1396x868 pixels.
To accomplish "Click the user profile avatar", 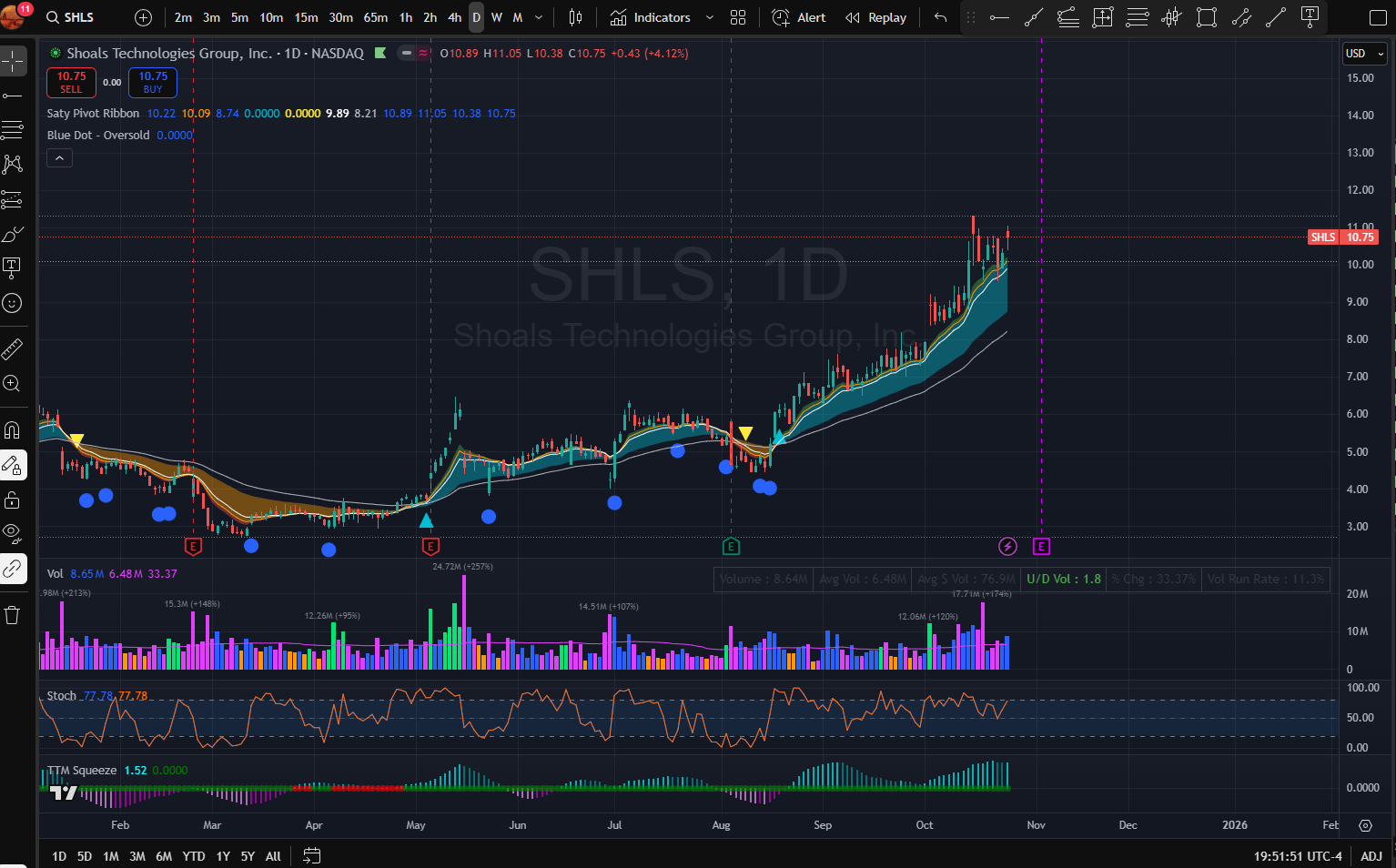I will pyautogui.click(x=12, y=15).
